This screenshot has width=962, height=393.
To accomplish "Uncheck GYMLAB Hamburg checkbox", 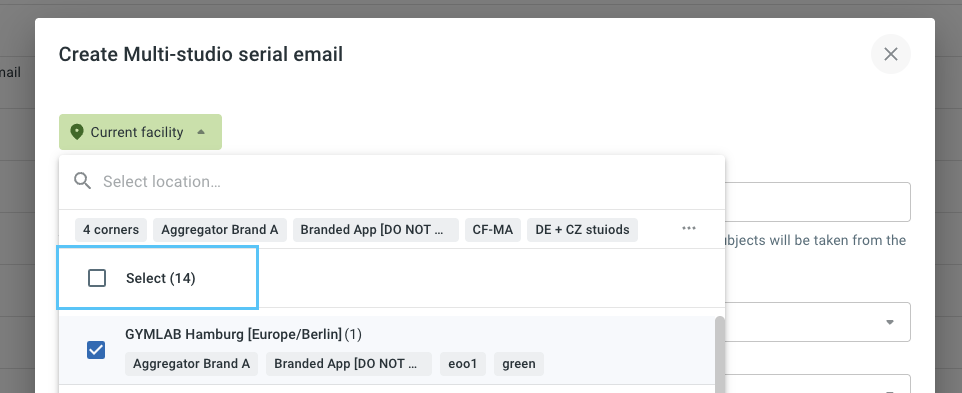I will pyautogui.click(x=96, y=350).
